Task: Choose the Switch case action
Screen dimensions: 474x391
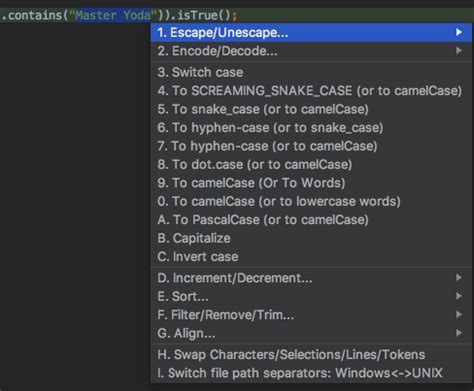Action: click(x=311, y=72)
